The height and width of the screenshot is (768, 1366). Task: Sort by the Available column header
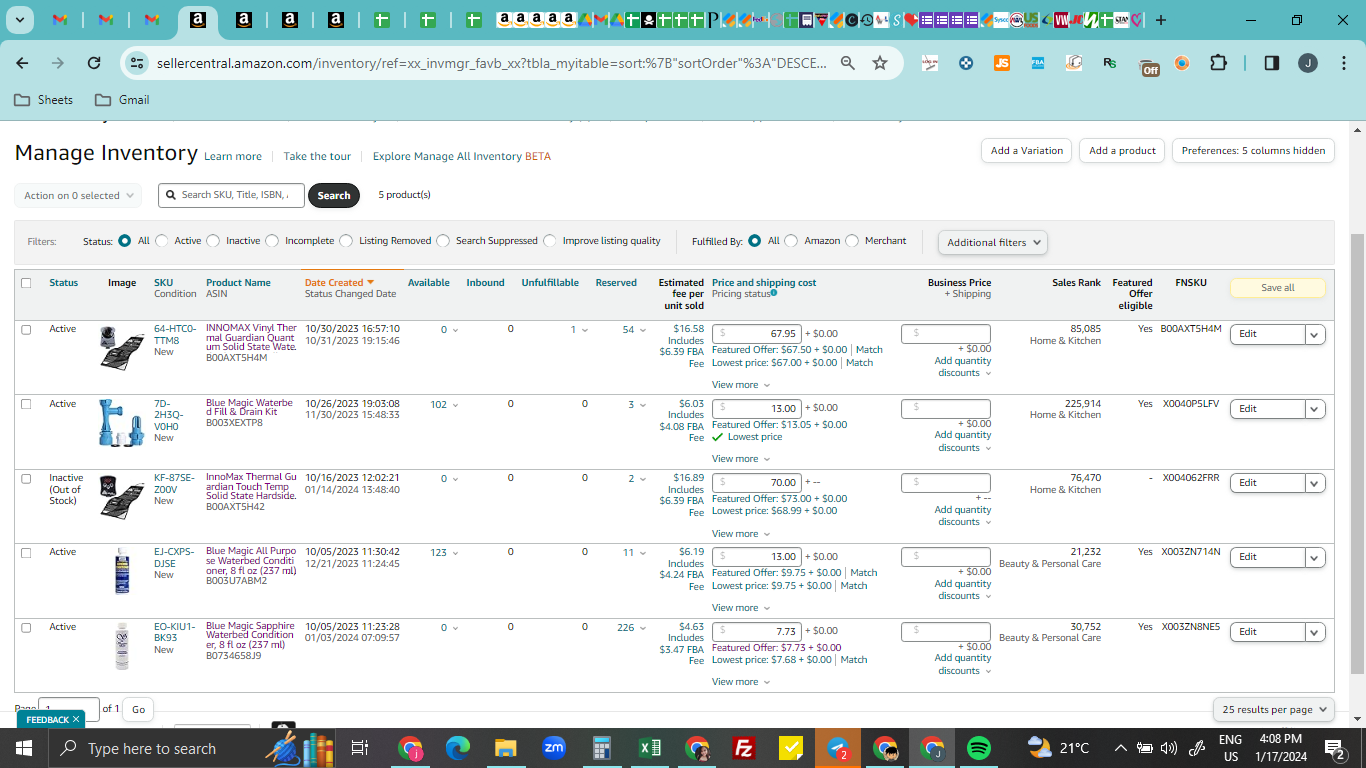click(x=428, y=283)
